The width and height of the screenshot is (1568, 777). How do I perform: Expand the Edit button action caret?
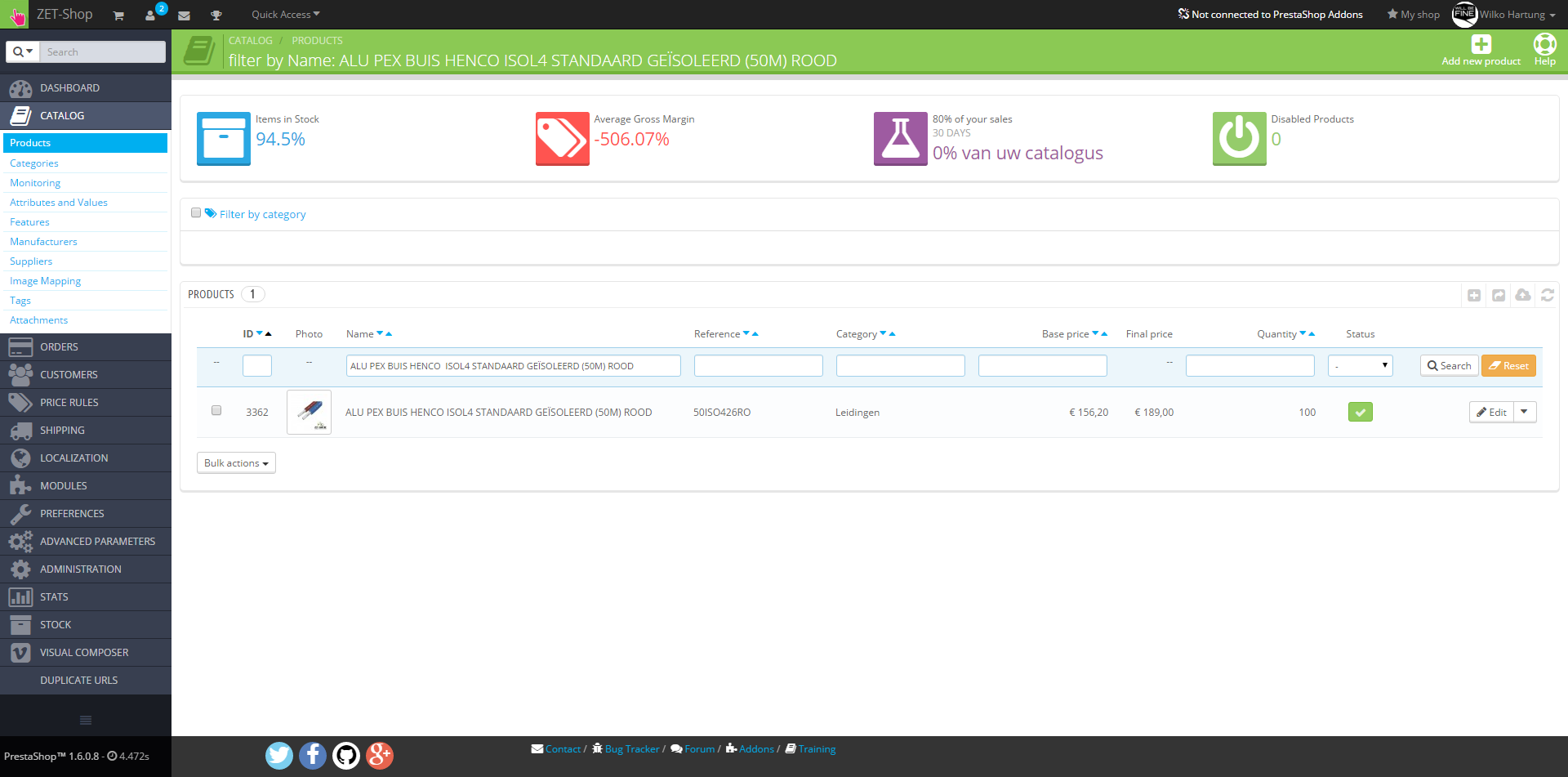pyautogui.click(x=1525, y=413)
